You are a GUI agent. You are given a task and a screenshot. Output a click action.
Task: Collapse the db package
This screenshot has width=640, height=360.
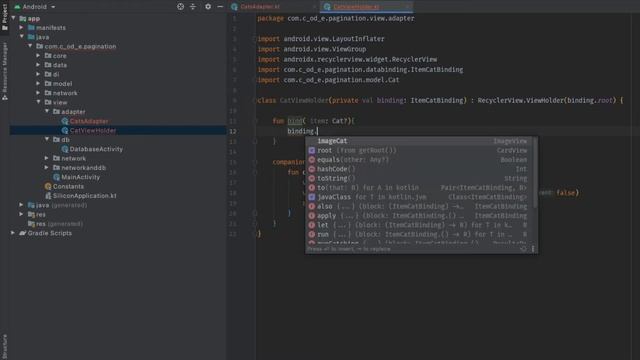47,140
